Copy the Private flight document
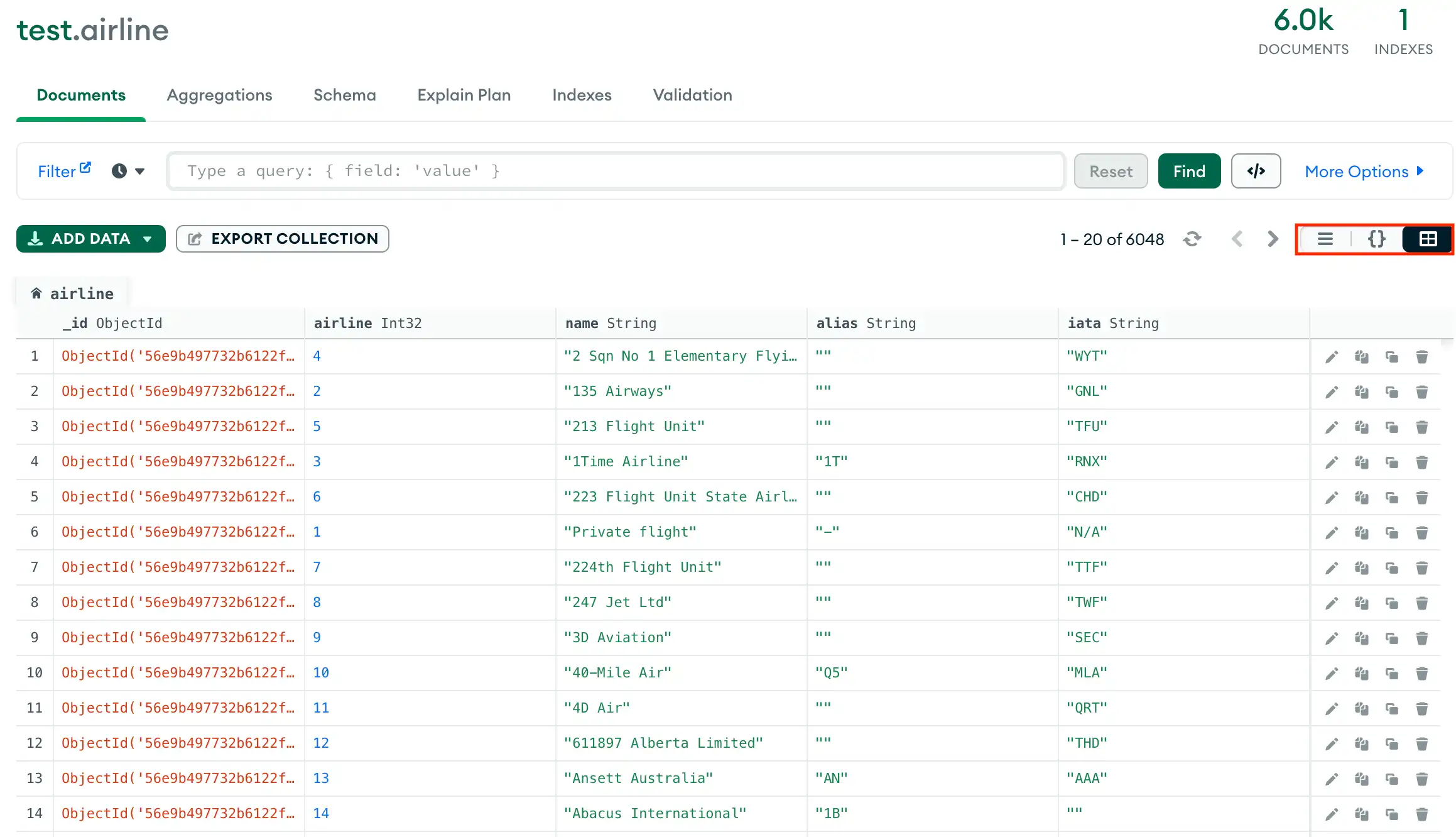1456x837 pixels. [x=1361, y=533]
